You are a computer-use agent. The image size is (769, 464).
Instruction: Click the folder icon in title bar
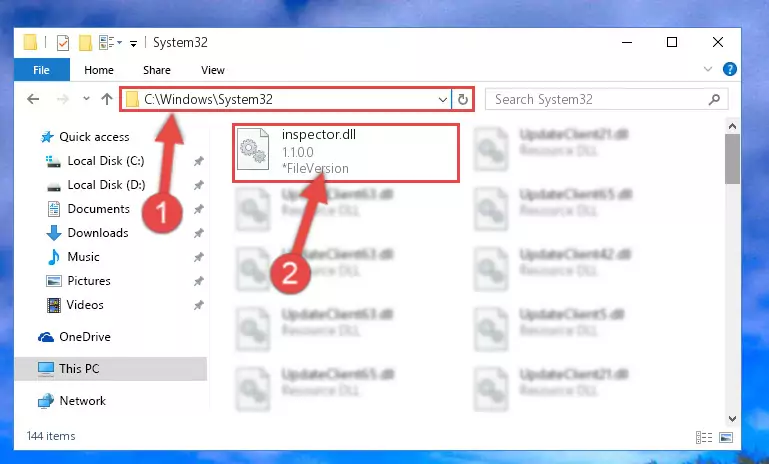point(30,43)
